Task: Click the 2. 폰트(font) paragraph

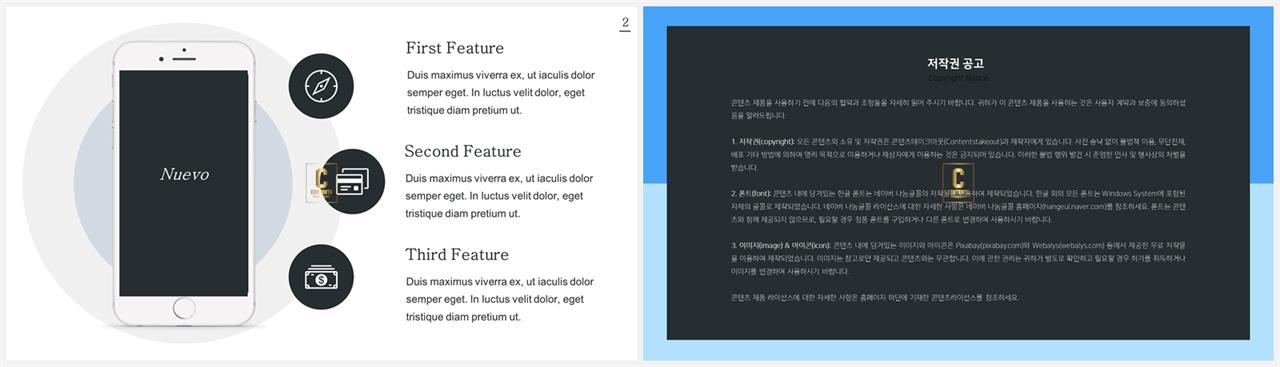Action: pyautogui.click(x=958, y=206)
